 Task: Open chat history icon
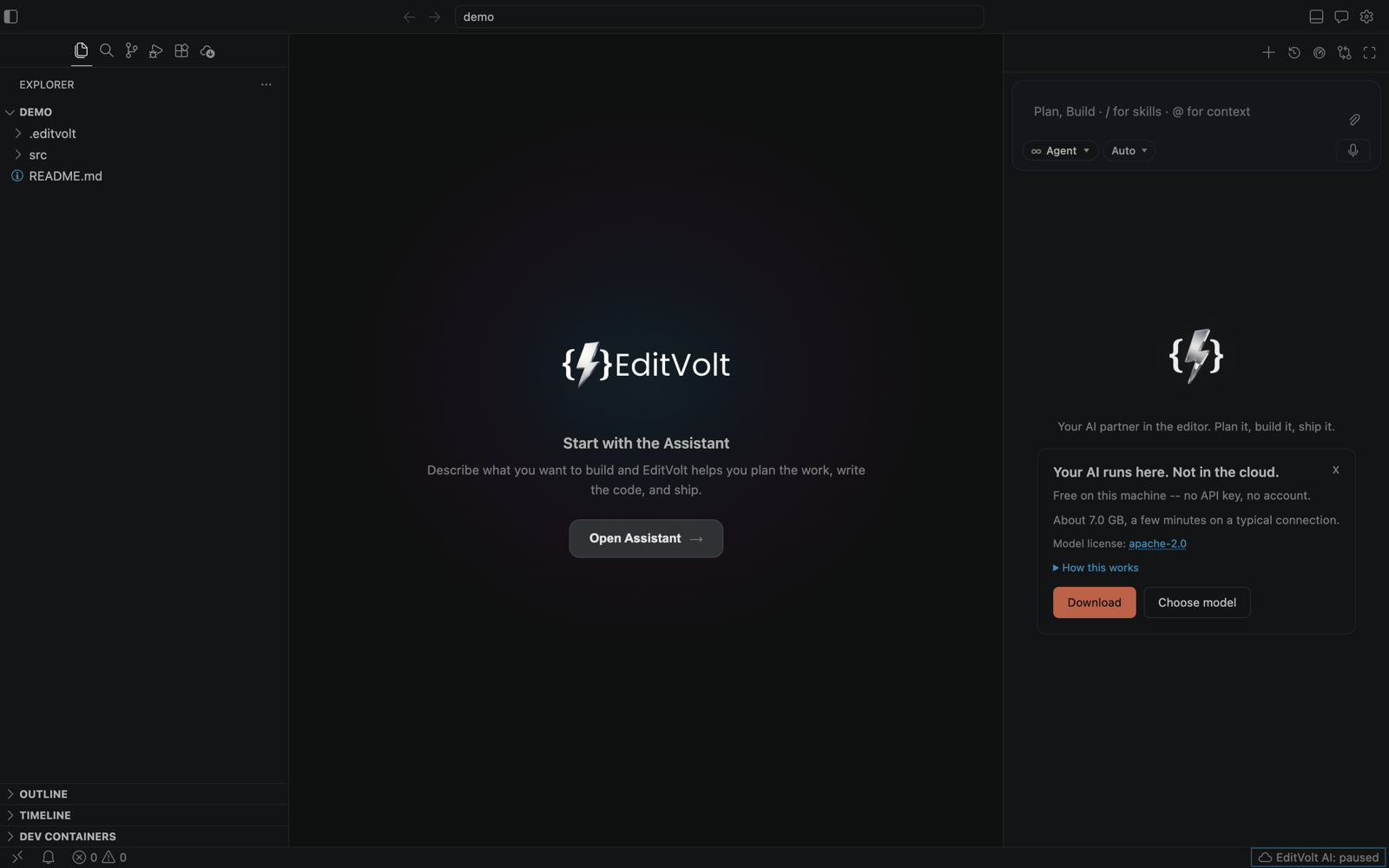click(1294, 53)
